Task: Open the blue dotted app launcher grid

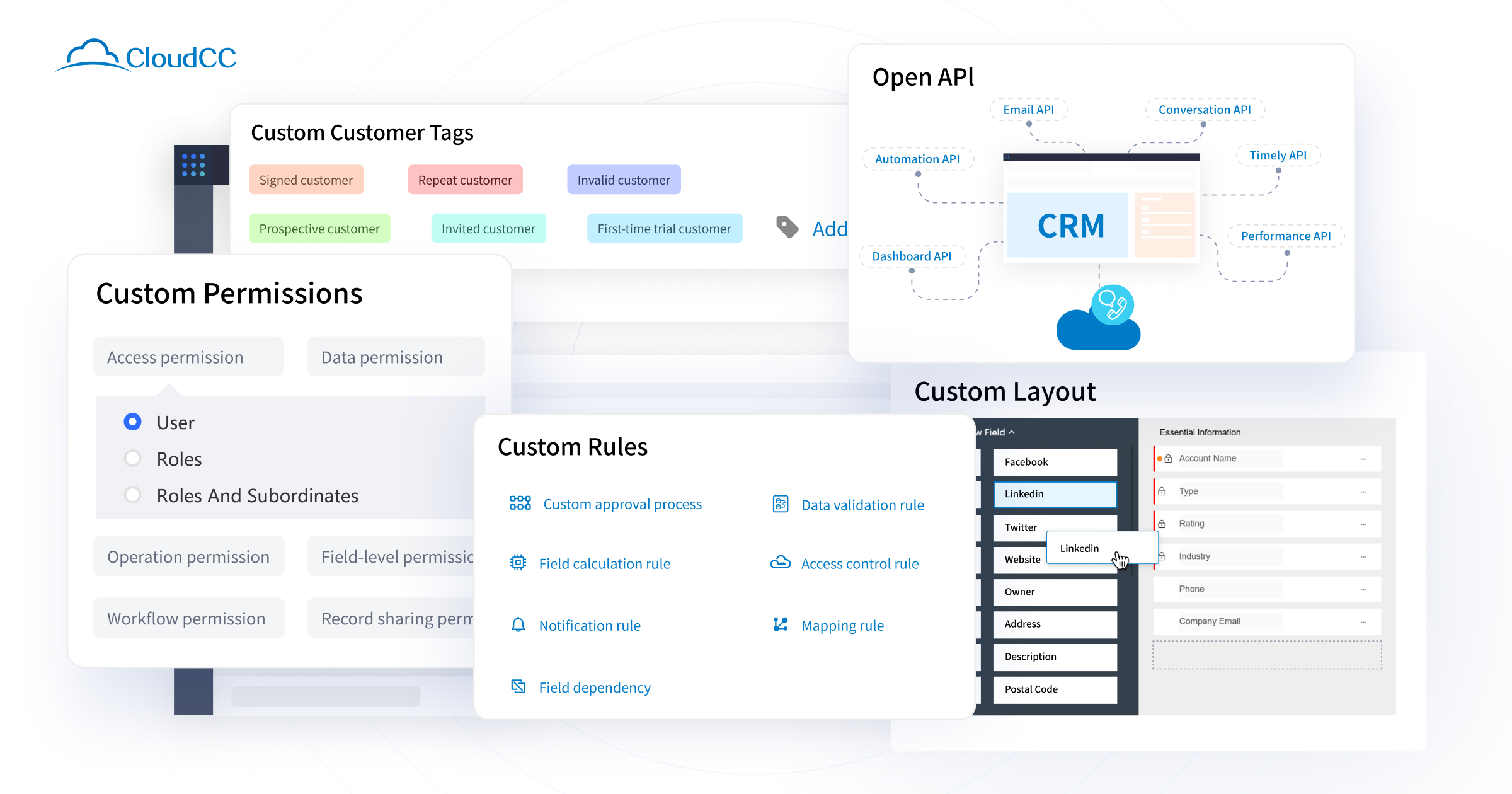Action: pyautogui.click(x=193, y=165)
